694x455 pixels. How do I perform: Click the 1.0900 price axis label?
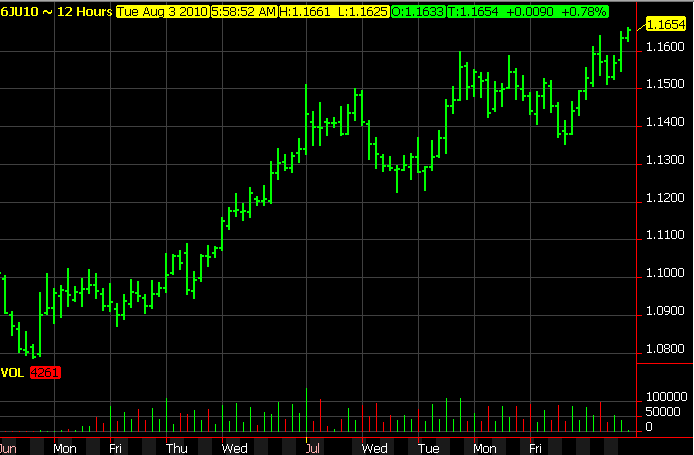click(x=665, y=311)
